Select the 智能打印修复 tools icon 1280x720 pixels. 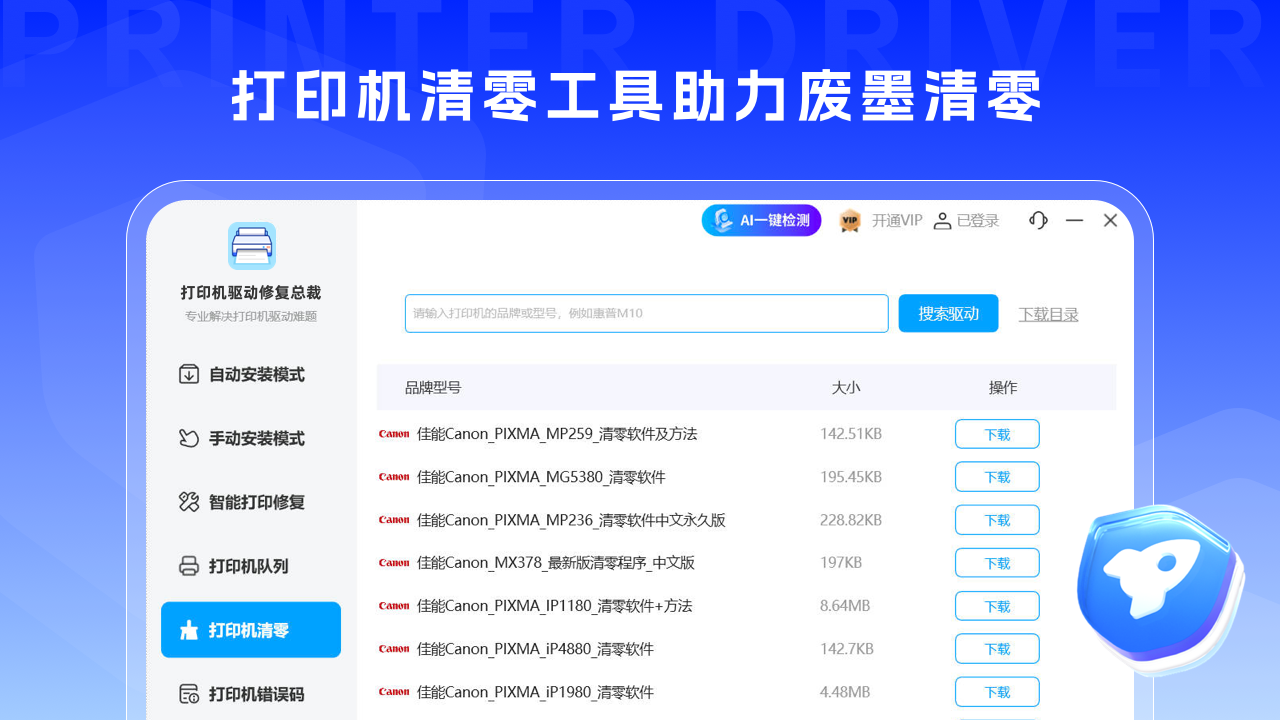189,502
